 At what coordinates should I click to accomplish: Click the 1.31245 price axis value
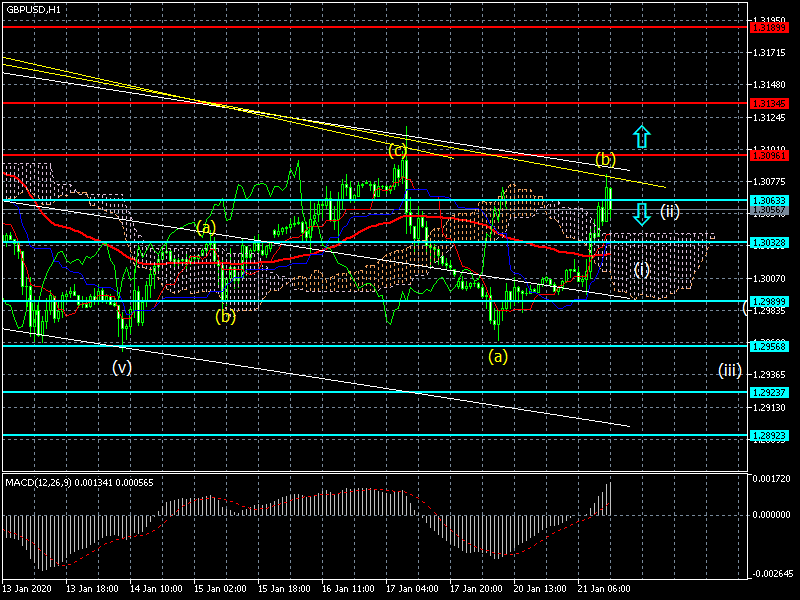769,118
